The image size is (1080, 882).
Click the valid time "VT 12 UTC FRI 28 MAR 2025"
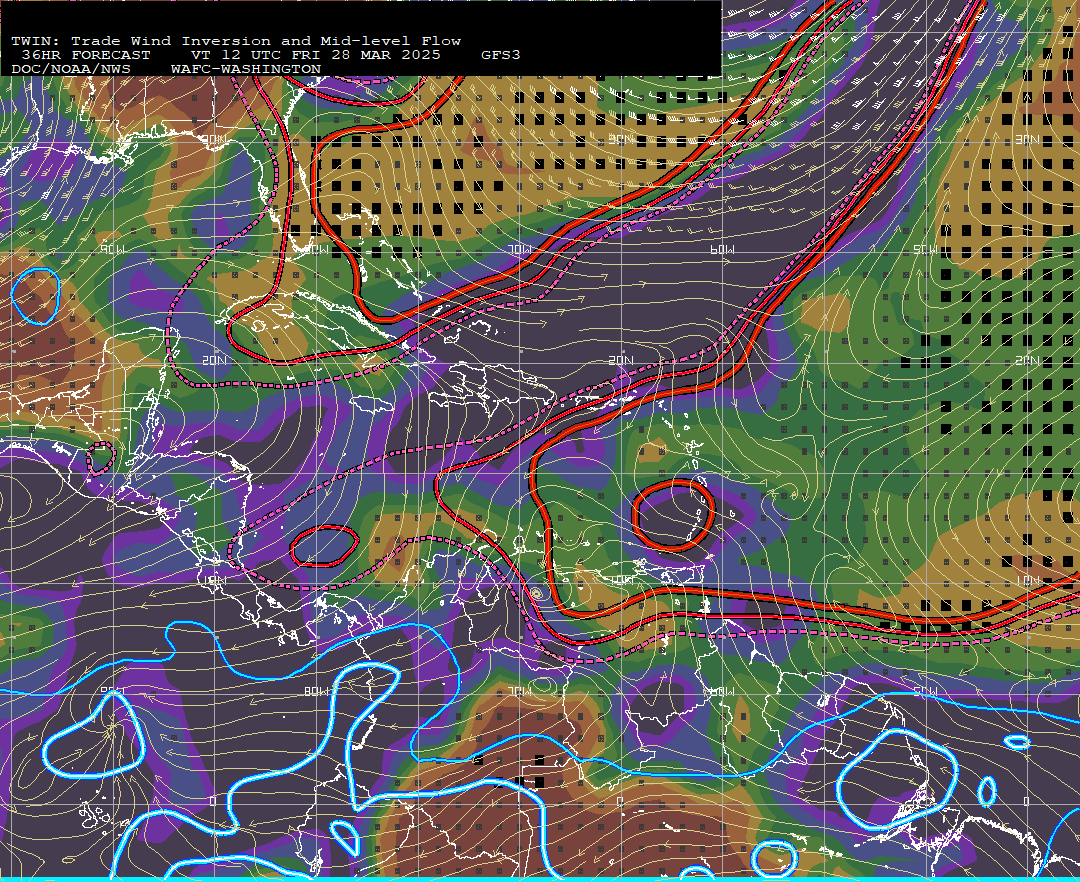point(315,55)
